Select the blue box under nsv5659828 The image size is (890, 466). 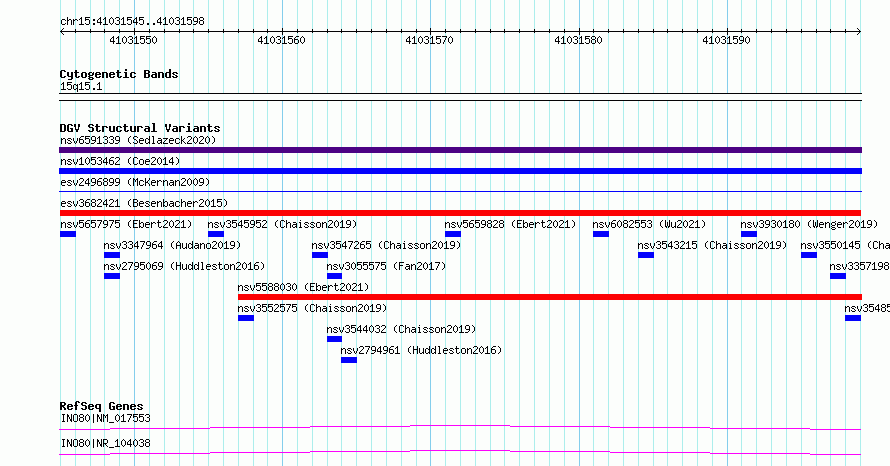(x=453, y=234)
